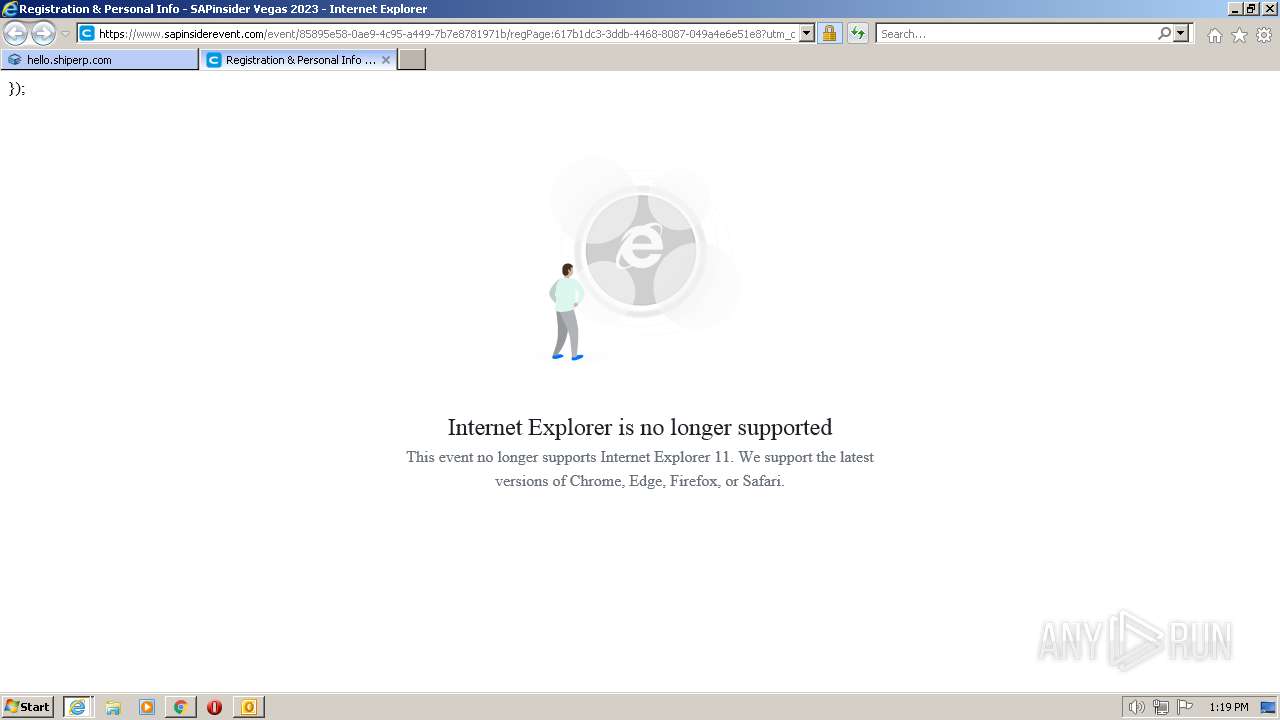Open the Tools gear menu
Viewport: 1280px width, 720px height.
point(1264,35)
